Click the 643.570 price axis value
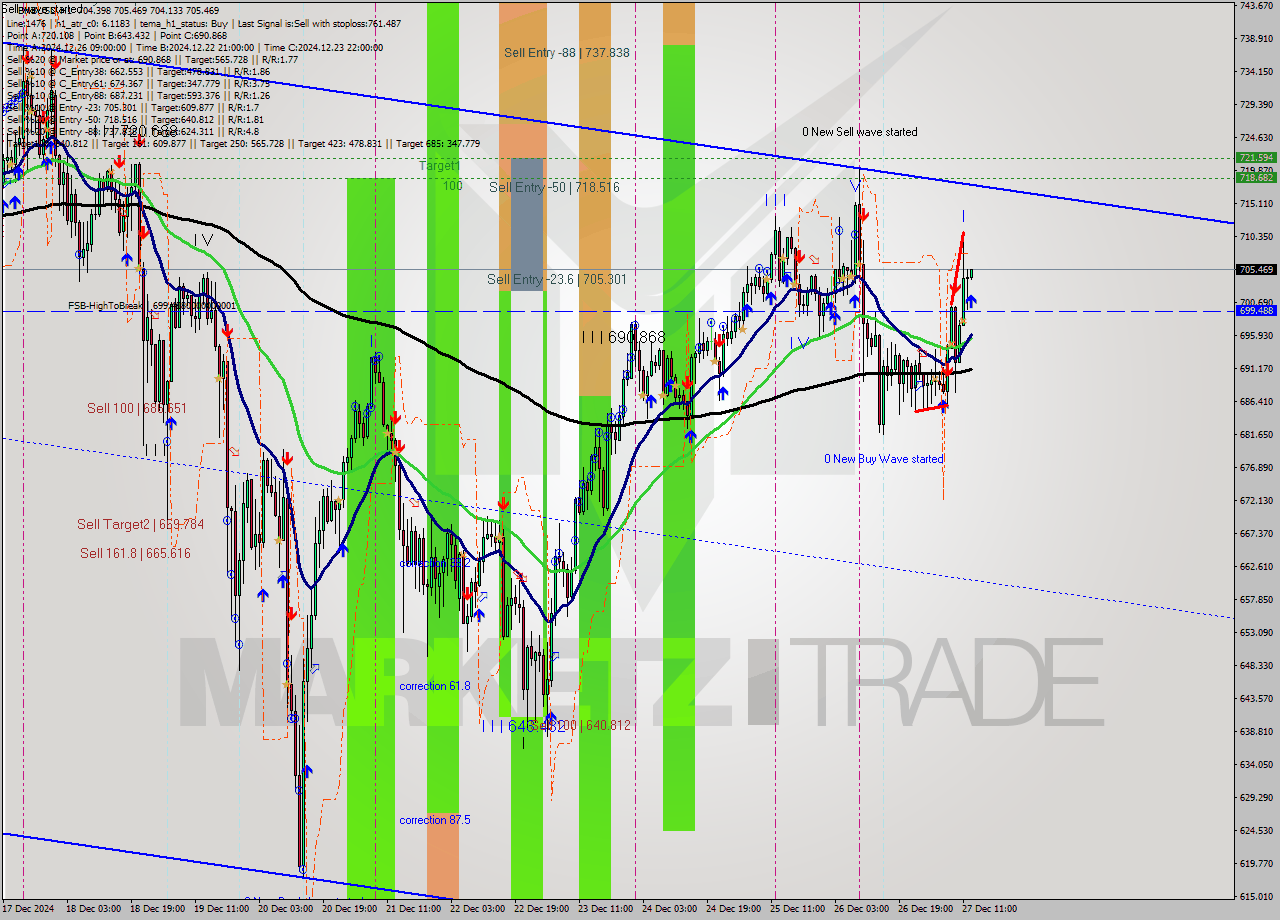The width and height of the screenshot is (1280, 920). 1256,699
